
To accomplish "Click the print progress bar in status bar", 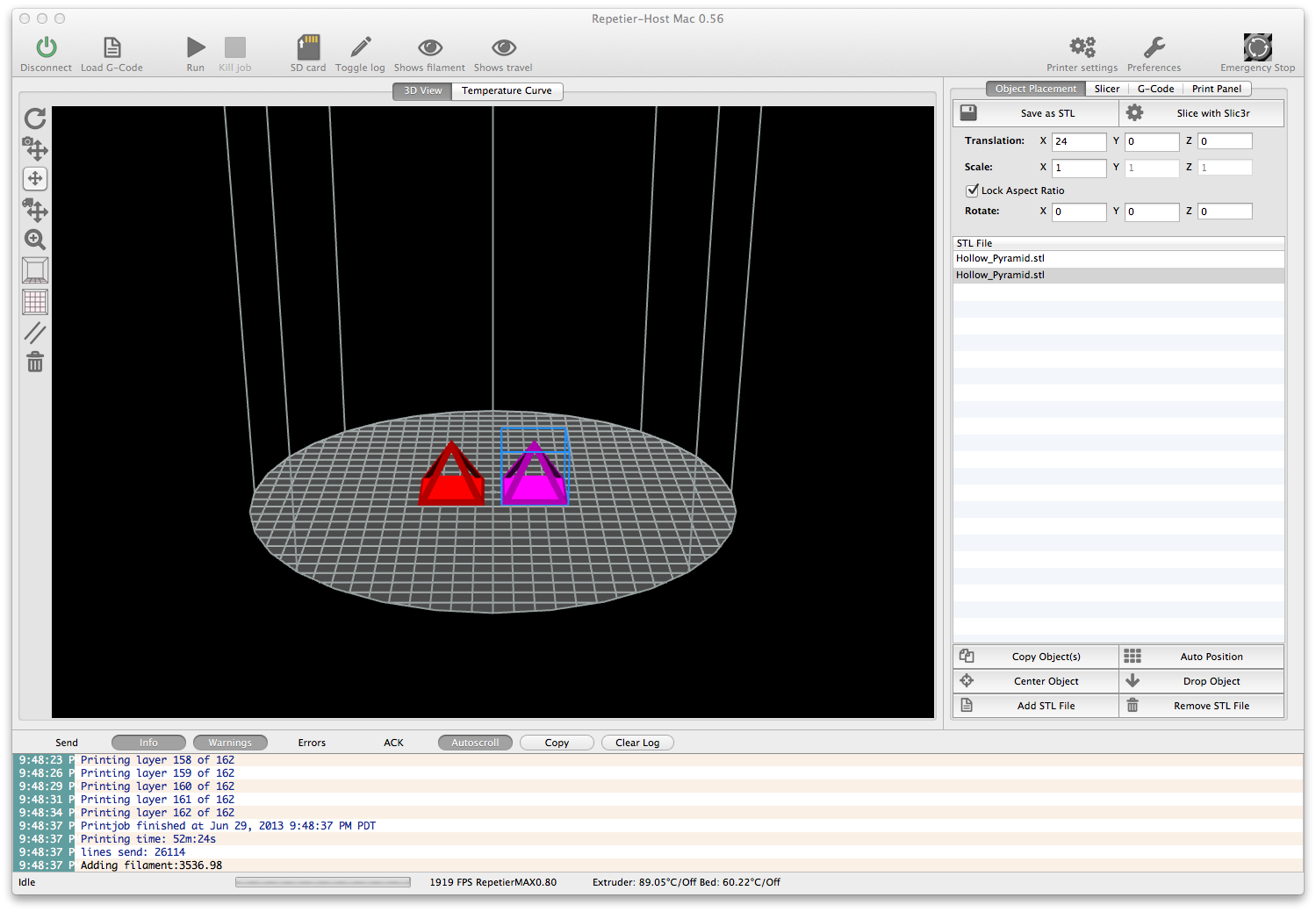I will point(322,882).
